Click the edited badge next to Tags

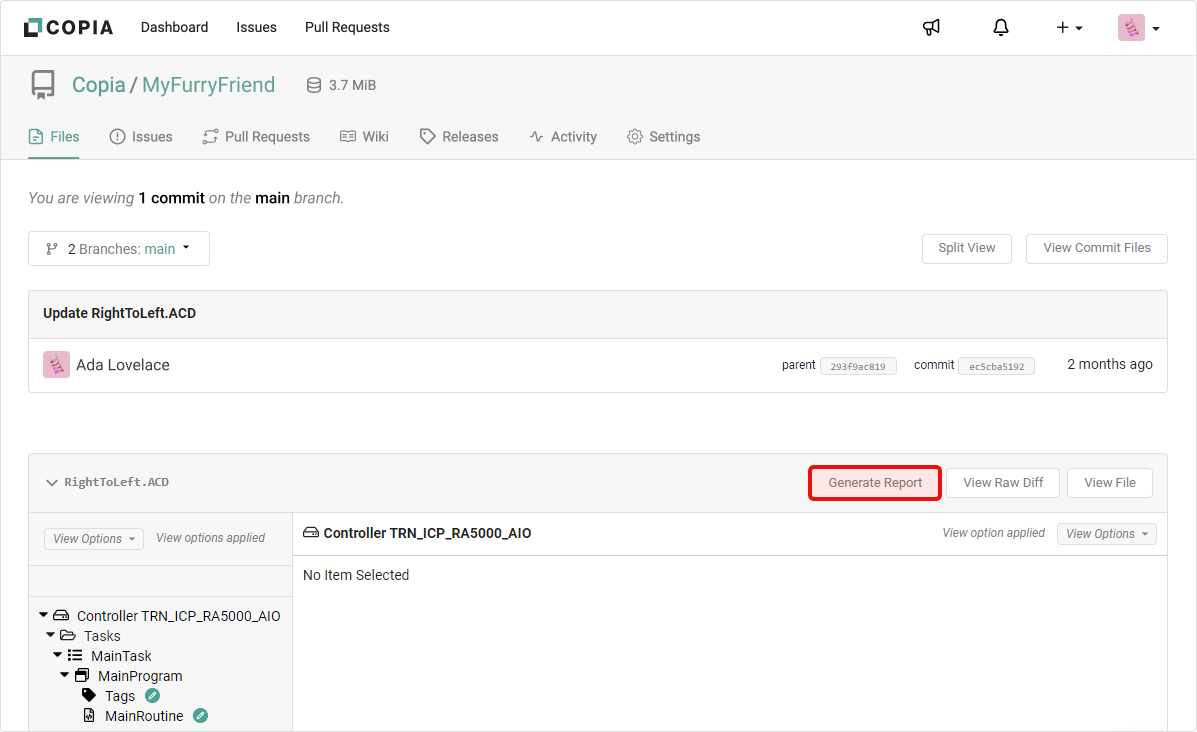[x=152, y=696]
